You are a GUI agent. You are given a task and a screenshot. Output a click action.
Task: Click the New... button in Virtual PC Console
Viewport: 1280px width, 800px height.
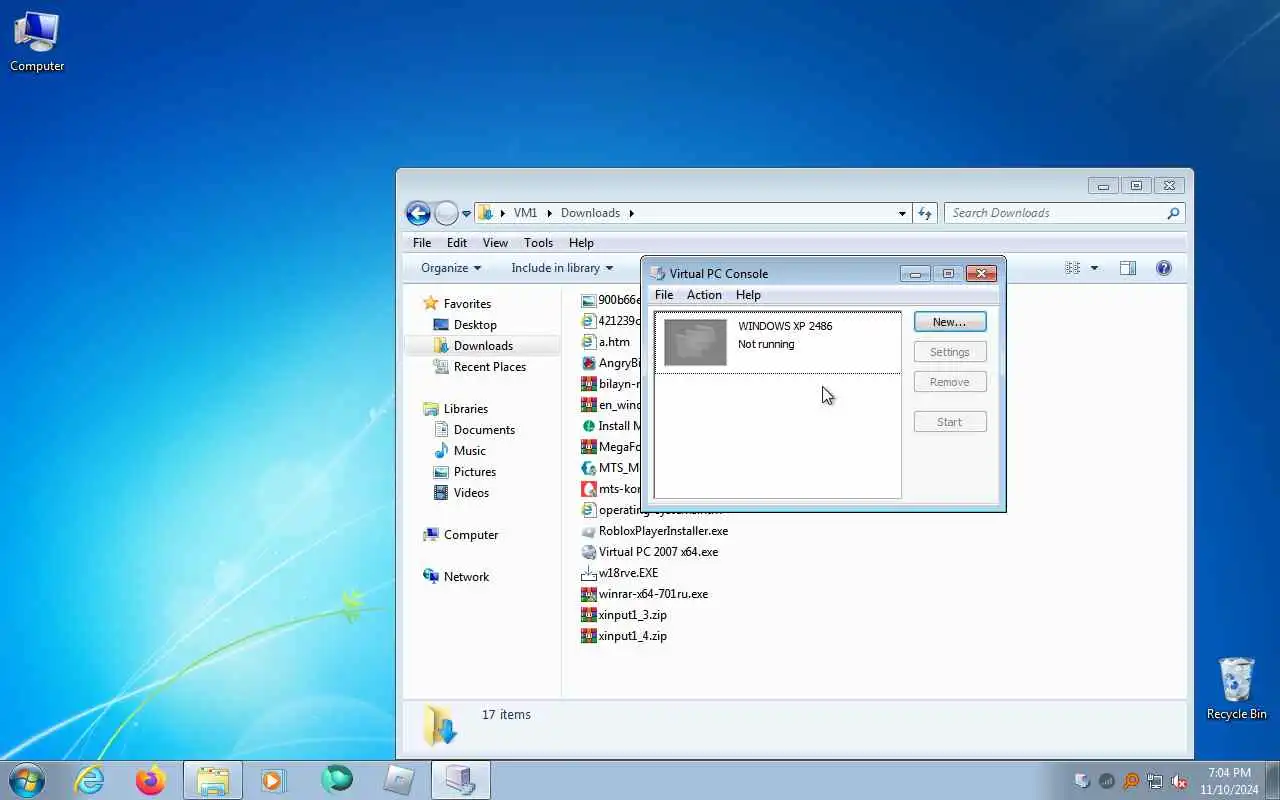click(949, 322)
